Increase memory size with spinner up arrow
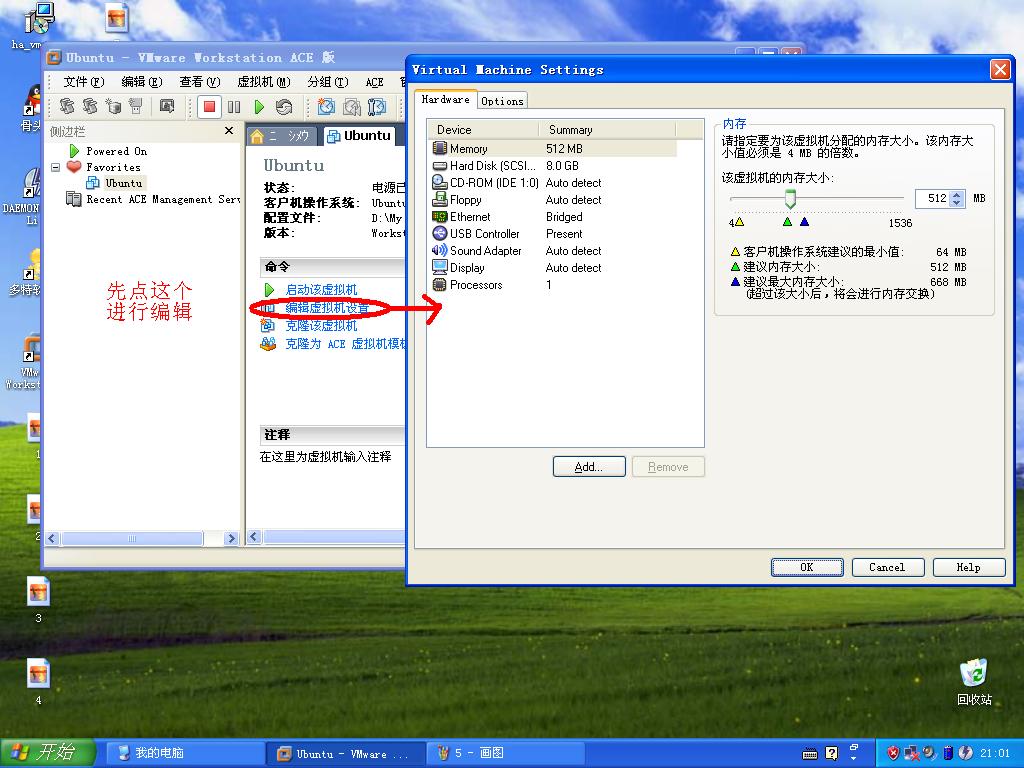This screenshot has width=1024, height=768. 957,195
